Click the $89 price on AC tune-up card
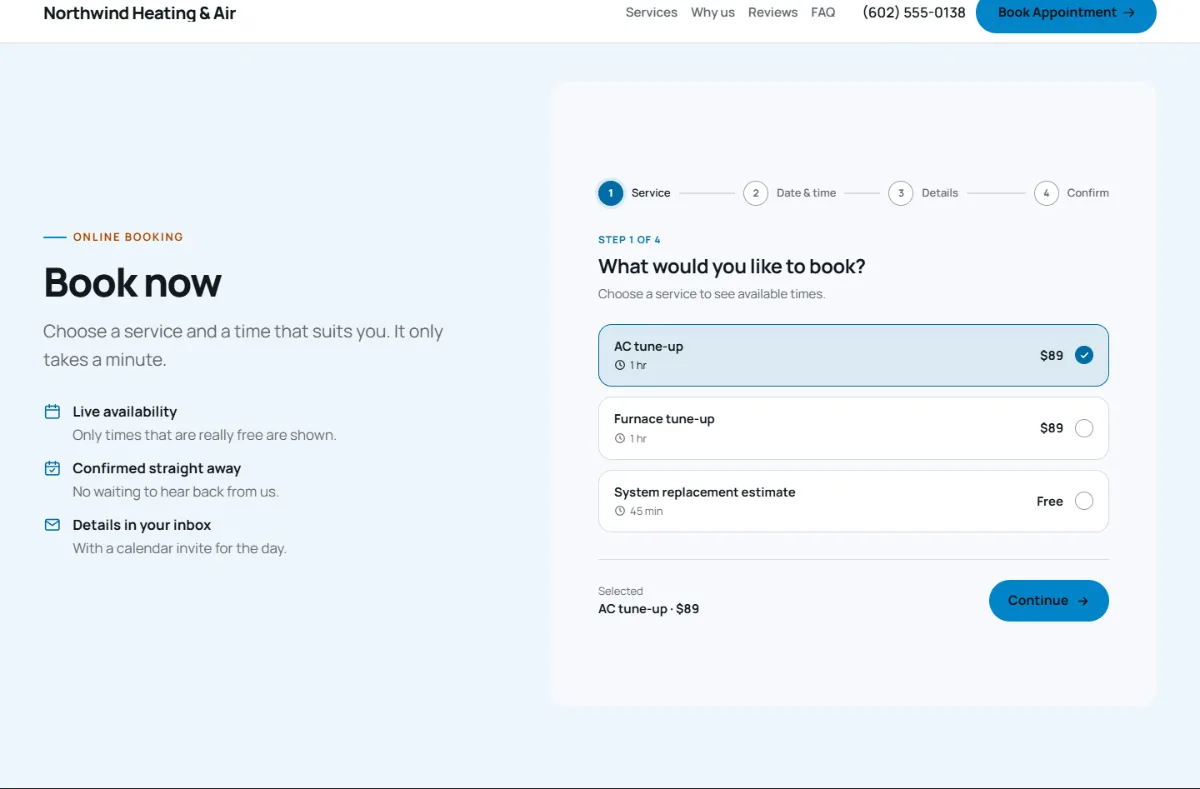 1052,355
